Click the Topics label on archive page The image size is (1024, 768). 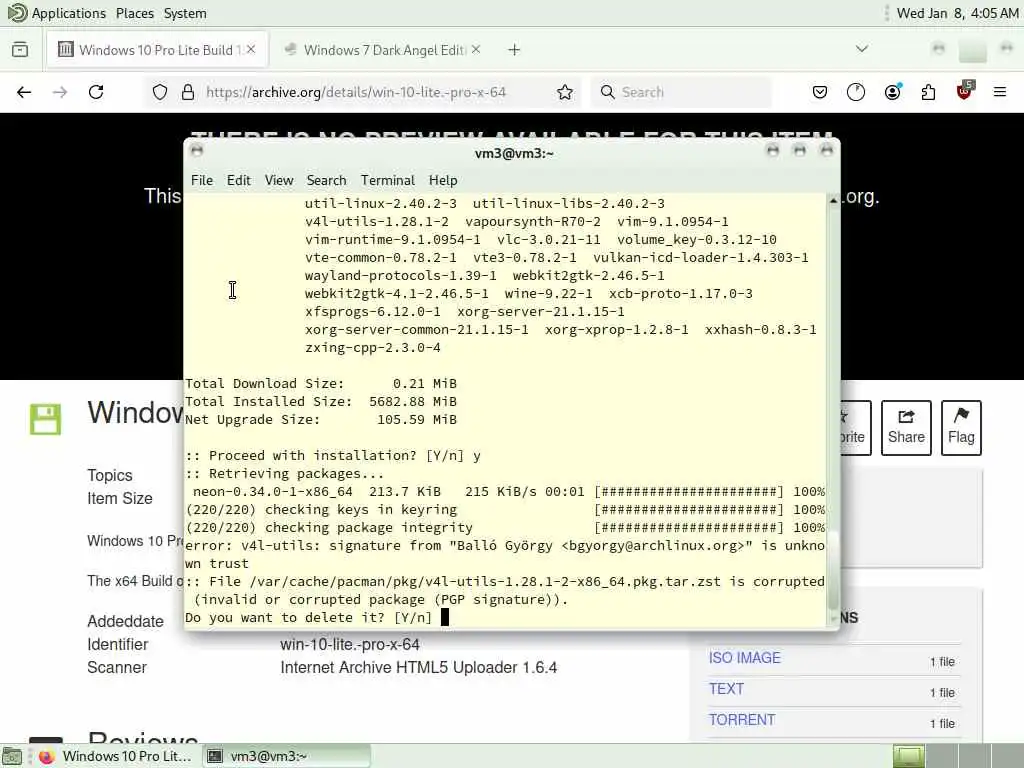pos(110,475)
